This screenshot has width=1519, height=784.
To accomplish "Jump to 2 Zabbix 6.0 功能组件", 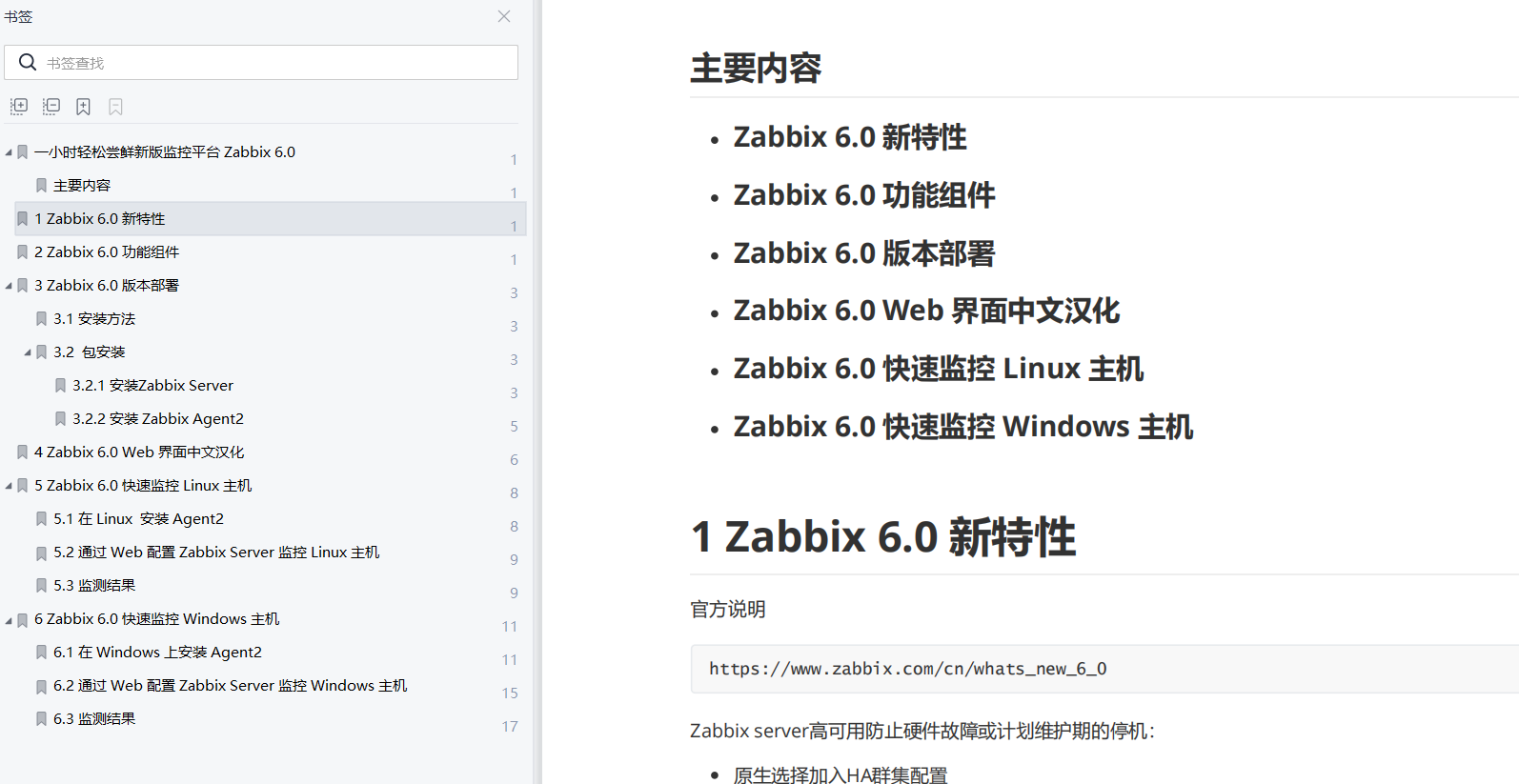I will (107, 251).
